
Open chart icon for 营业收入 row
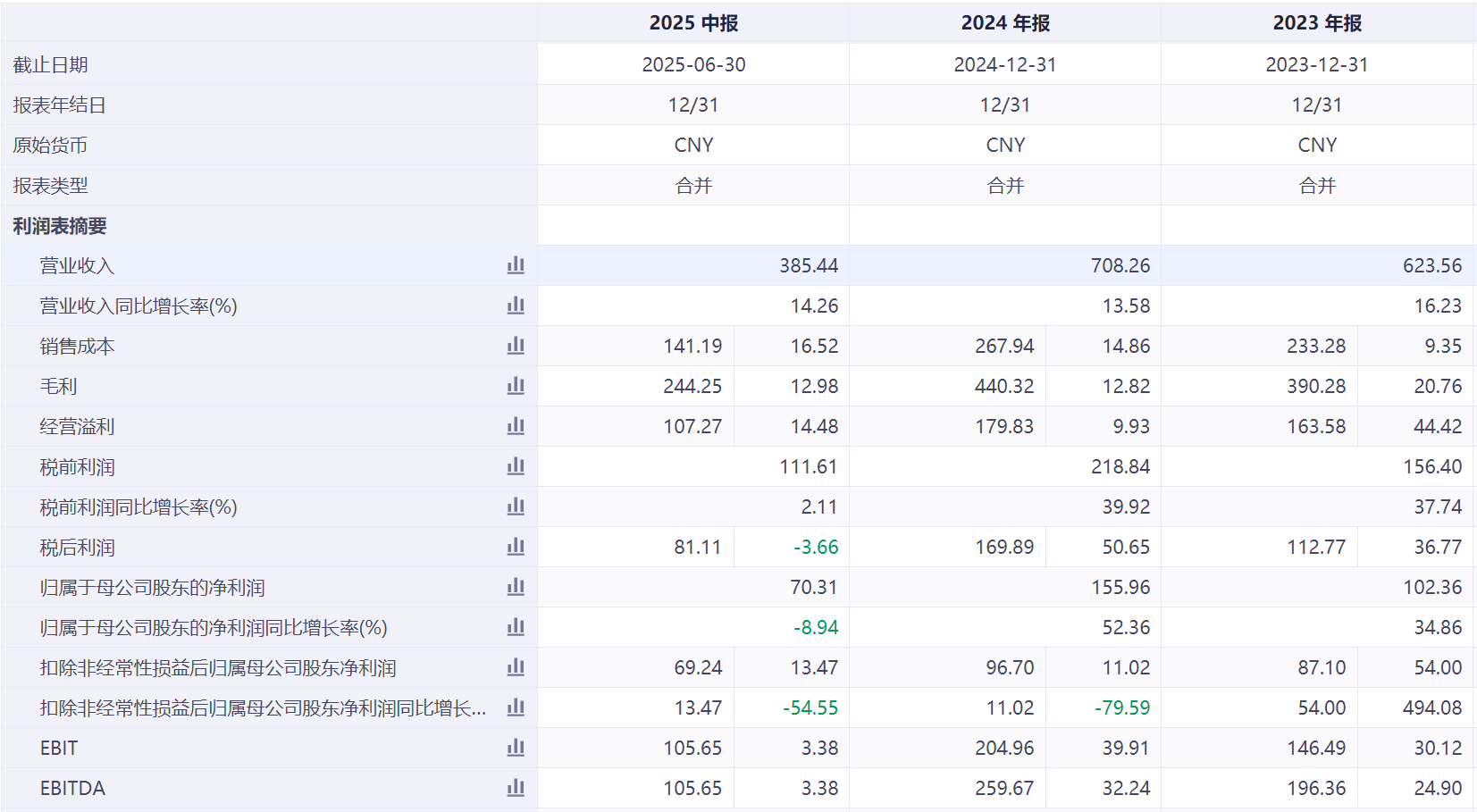(x=516, y=265)
